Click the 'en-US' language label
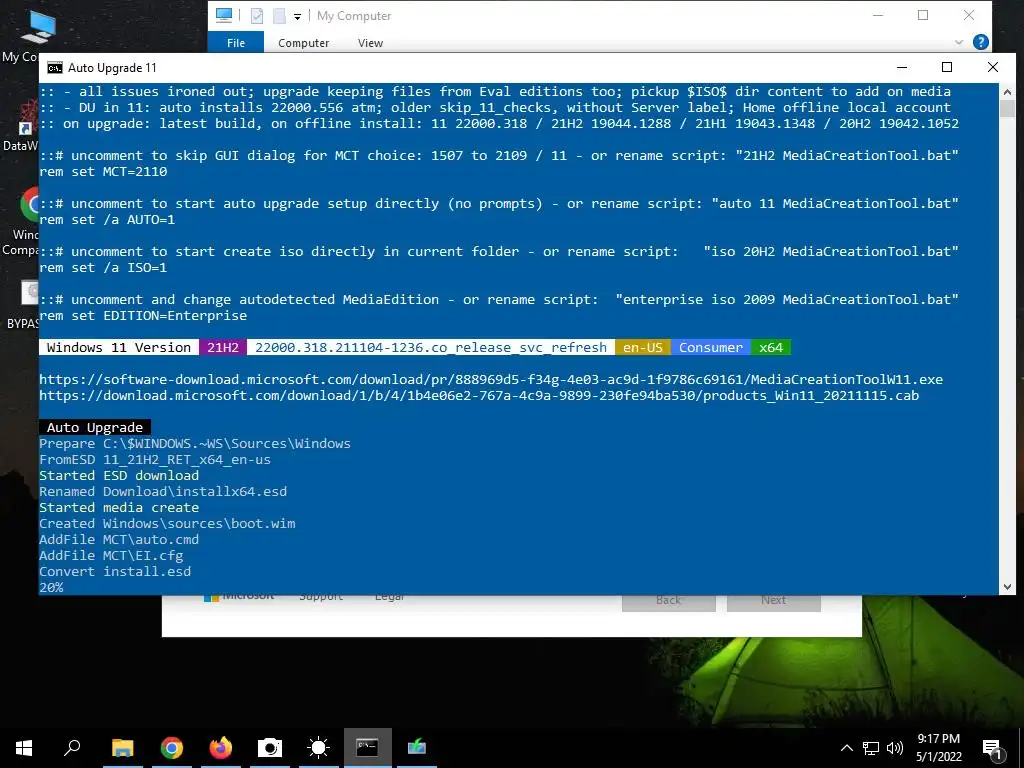The height and width of the screenshot is (768, 1024). pyautogui.click(x=643, y=347)
